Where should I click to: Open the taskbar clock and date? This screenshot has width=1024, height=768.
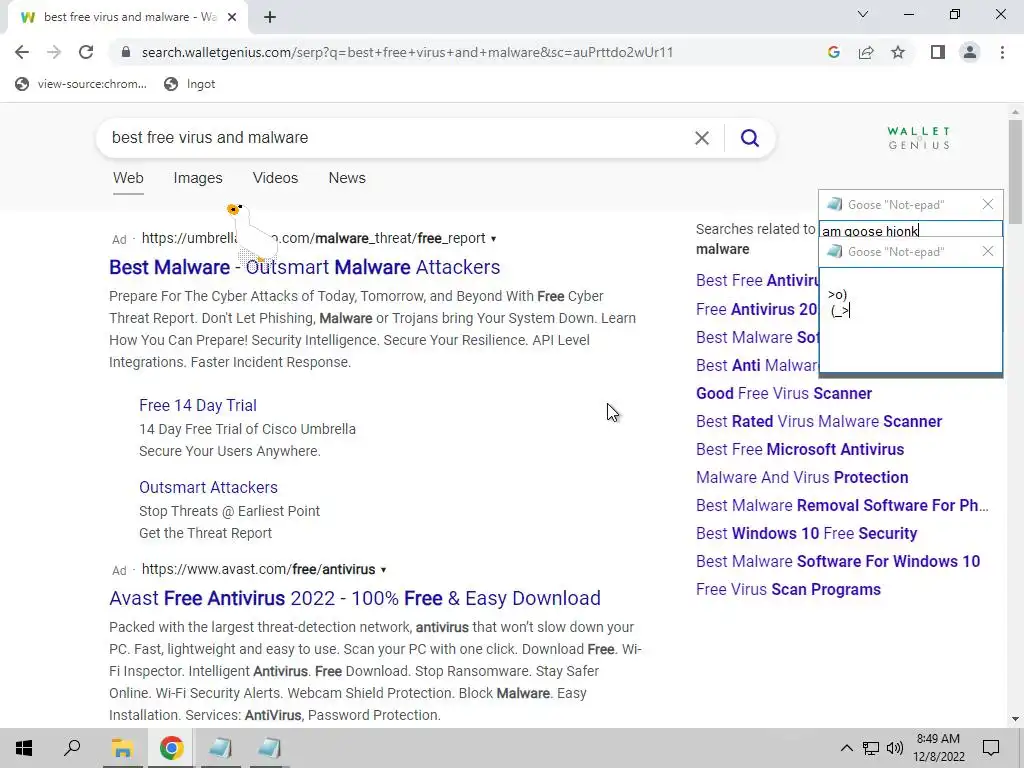(938, 748)
